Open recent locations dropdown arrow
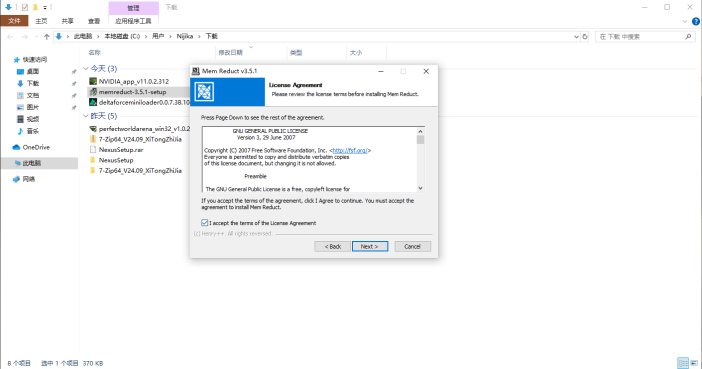 pyautogui.click(x=36, y=37)
